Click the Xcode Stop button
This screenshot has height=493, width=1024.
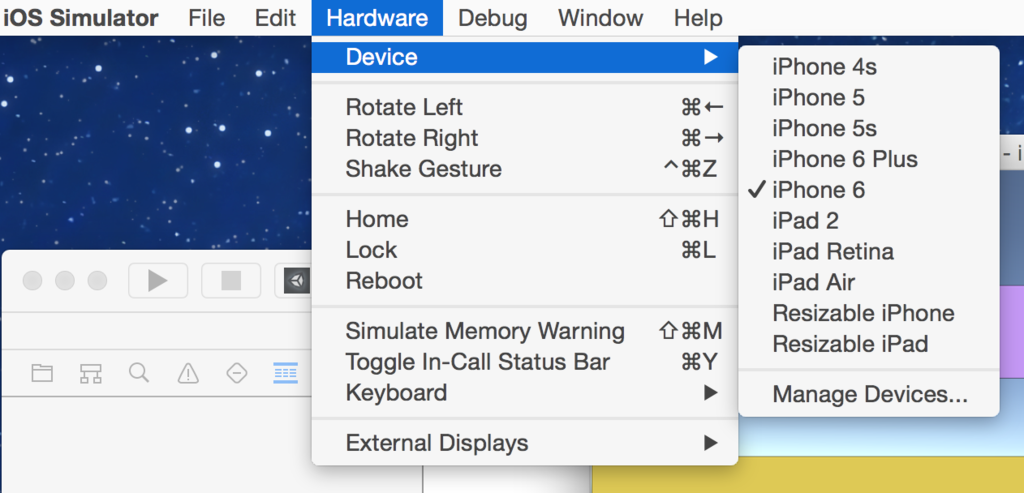point(231,281)
